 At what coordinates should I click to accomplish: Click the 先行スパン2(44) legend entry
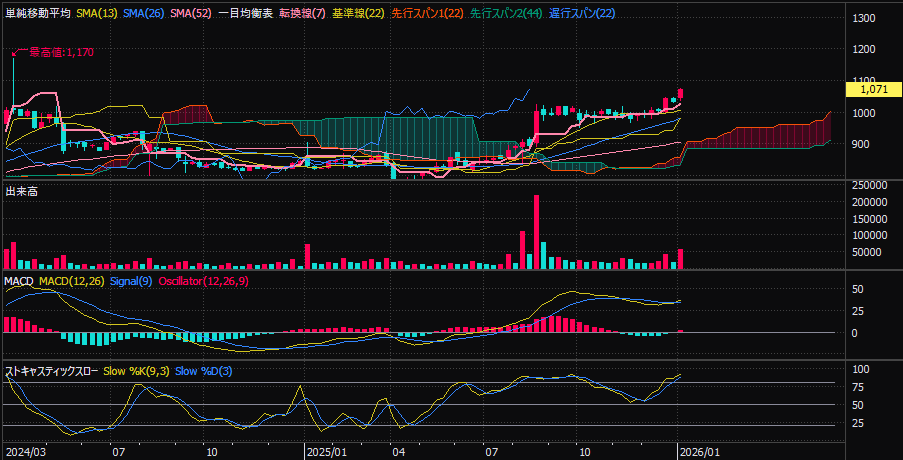[507, 14]
